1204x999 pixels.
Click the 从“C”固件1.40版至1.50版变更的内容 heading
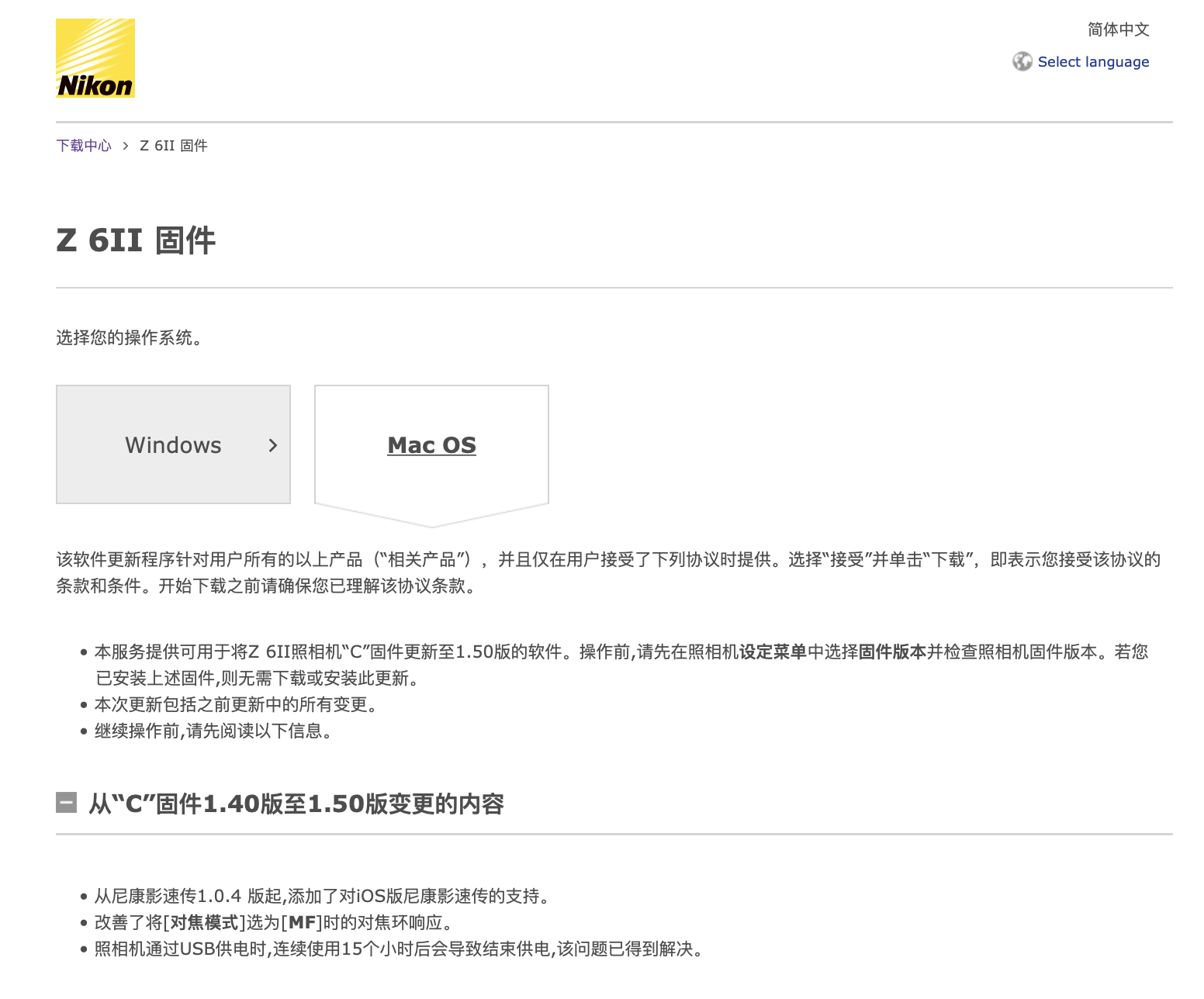[296, 804]
